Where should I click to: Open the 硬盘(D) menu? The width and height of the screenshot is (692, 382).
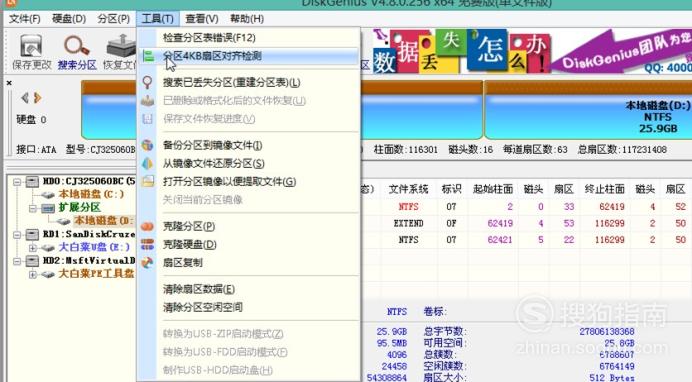pos(69,19)
